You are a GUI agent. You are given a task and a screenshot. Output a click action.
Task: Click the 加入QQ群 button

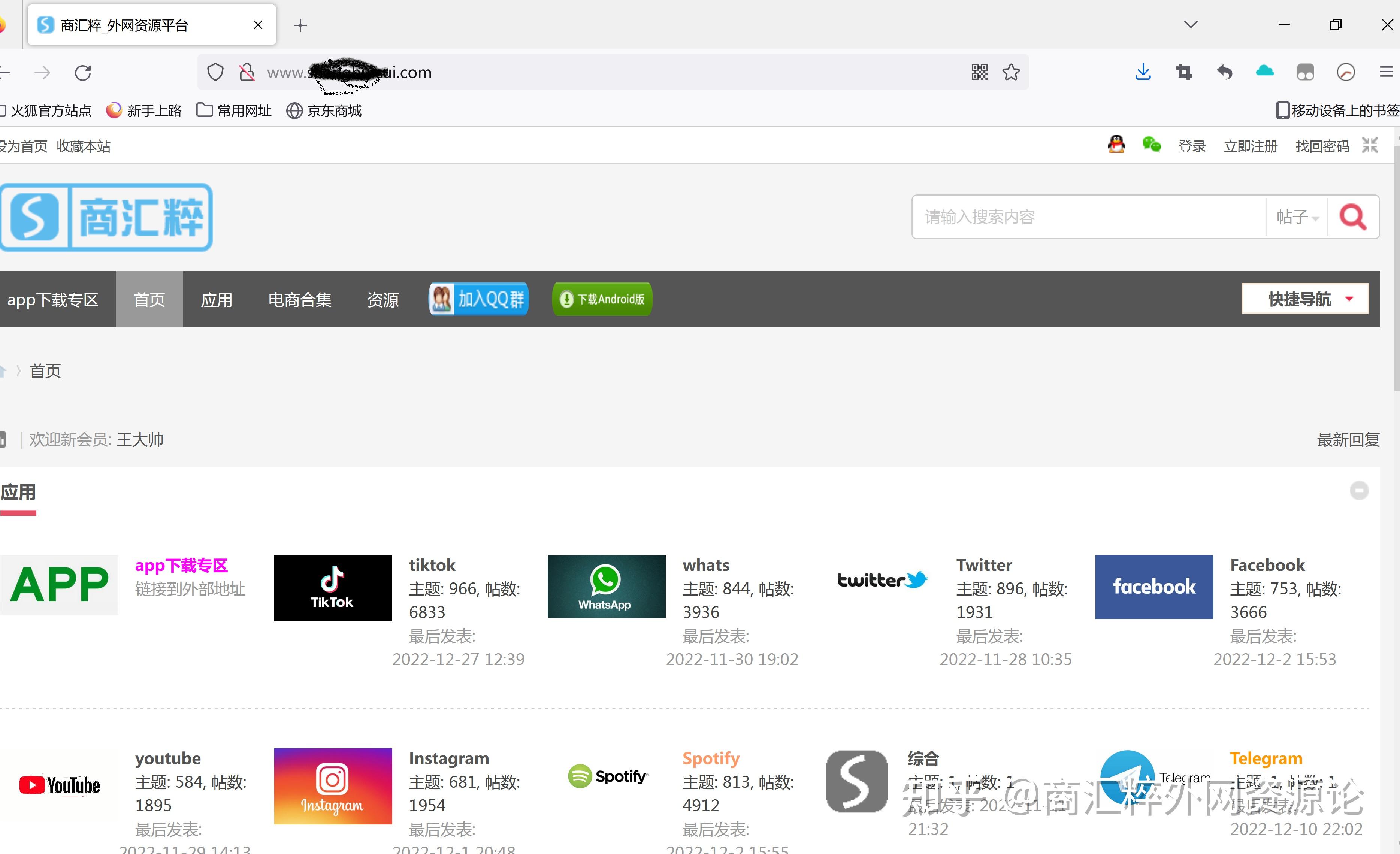478,298
